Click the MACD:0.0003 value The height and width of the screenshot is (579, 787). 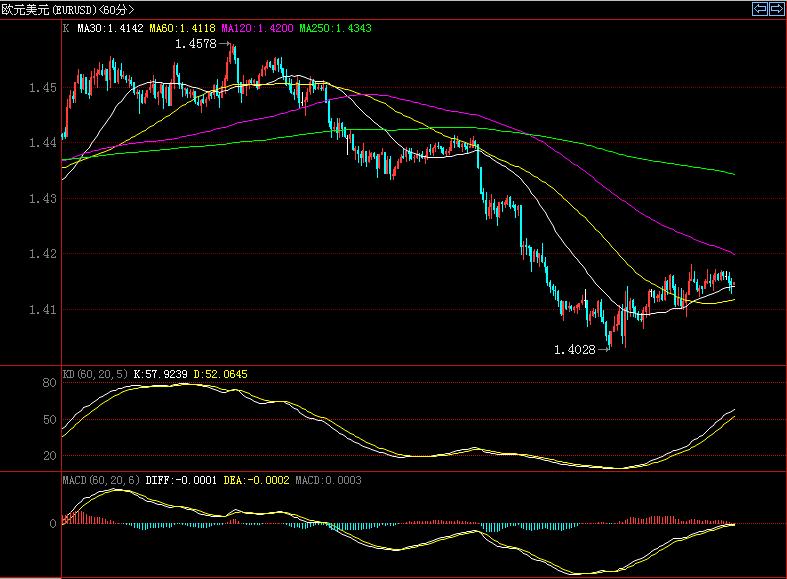(328, 480)
